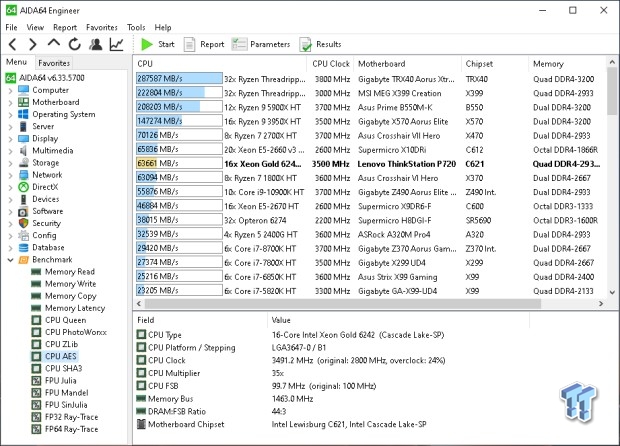Screen dimensions: 620x446
Task: Sort by the CPU Clock column header
Action: [x=331, y=64]
